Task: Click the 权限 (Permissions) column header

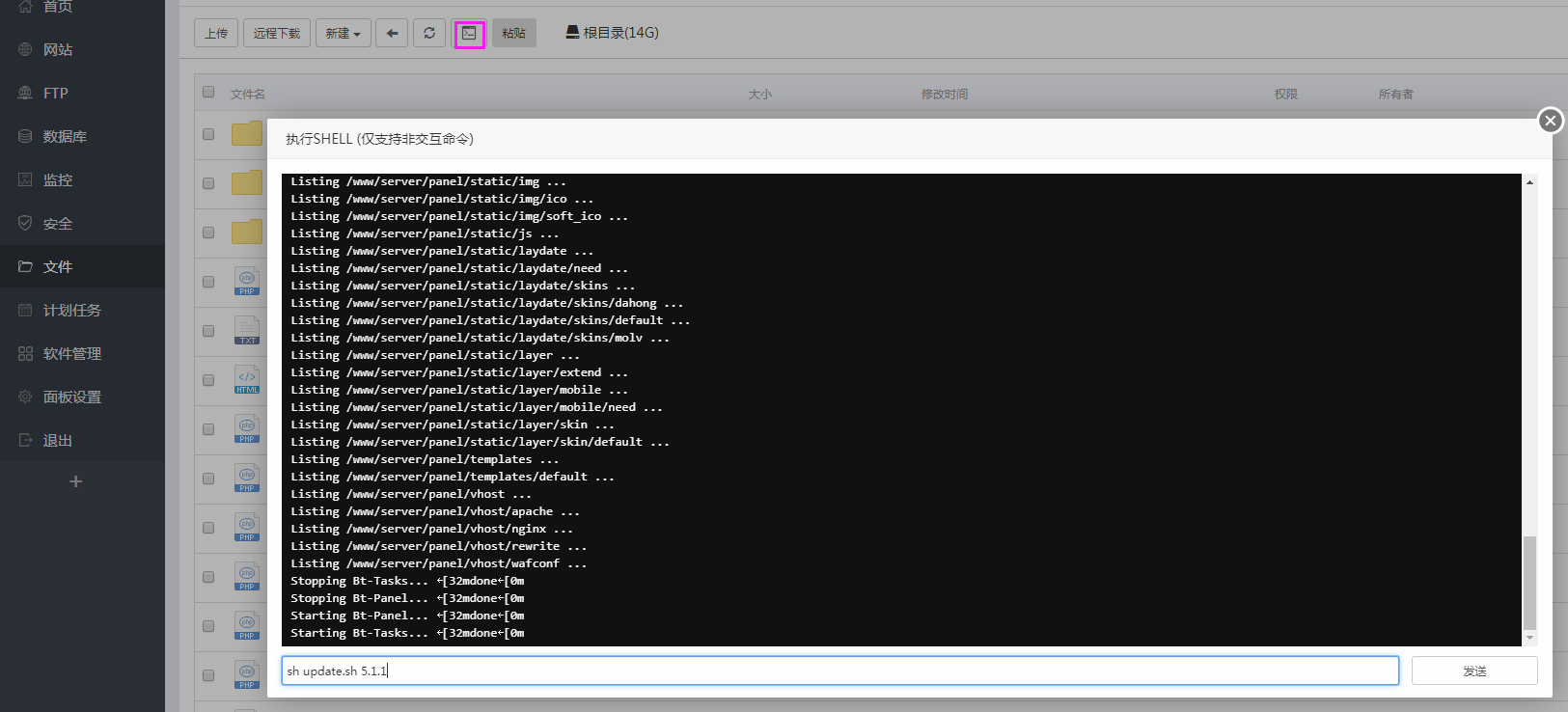Action: [1286, 95]
